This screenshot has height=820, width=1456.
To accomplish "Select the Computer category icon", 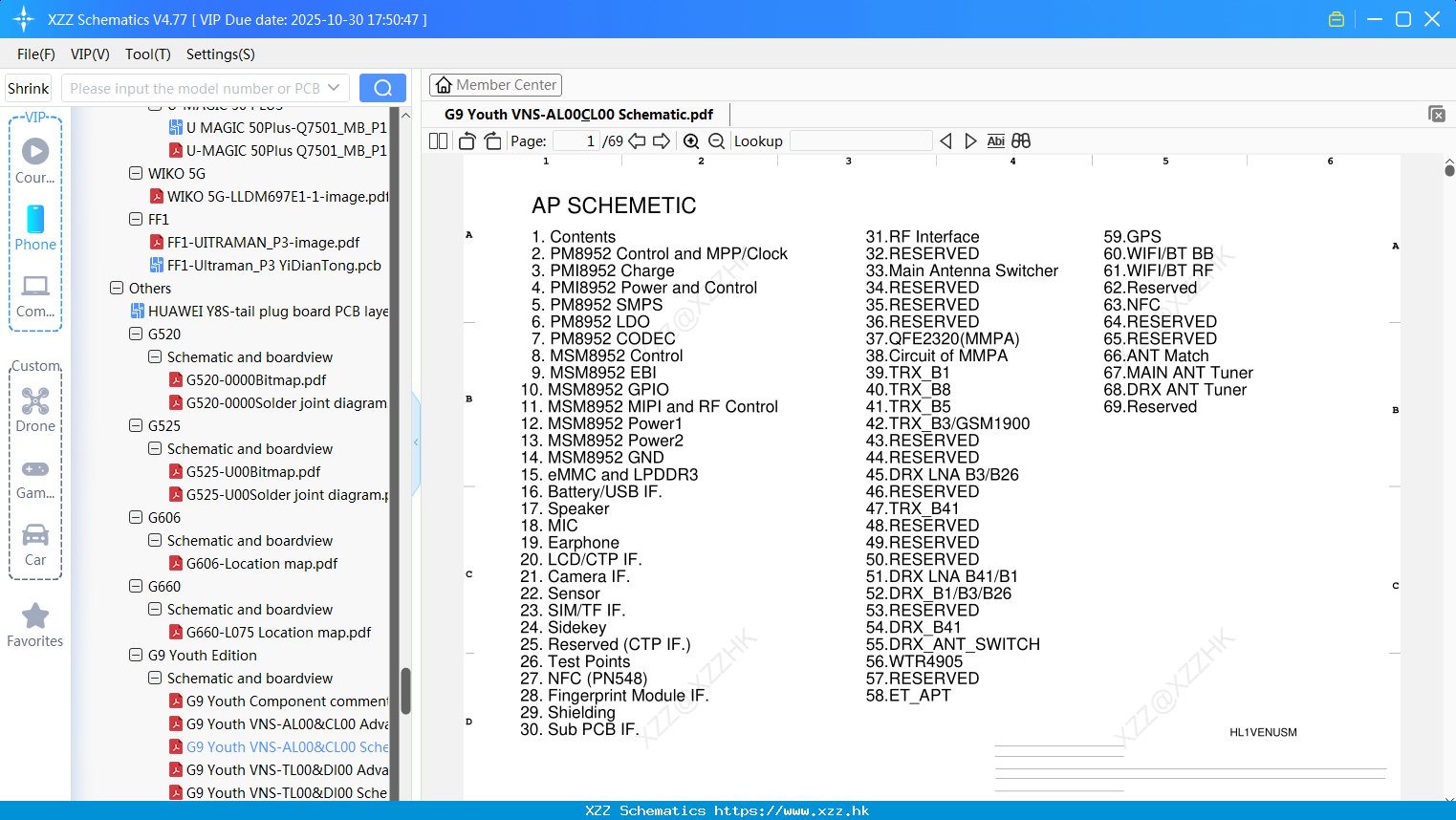I will pos(35,295).
